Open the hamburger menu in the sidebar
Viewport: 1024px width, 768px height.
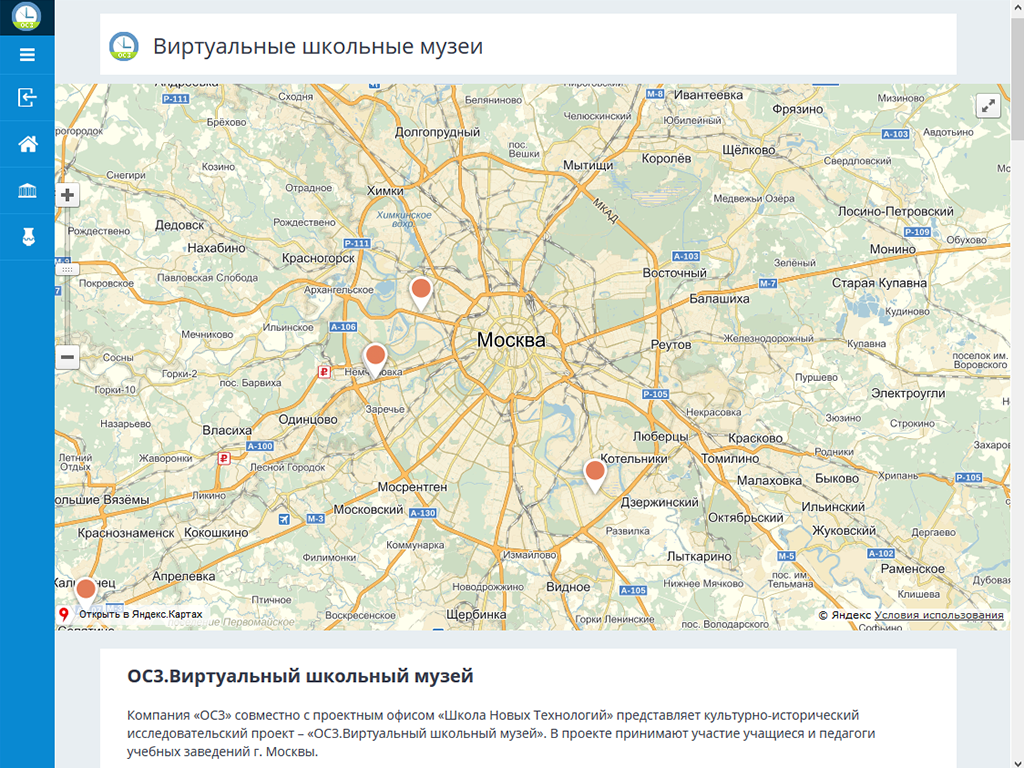pyautogui.click(x=27, y=55)
